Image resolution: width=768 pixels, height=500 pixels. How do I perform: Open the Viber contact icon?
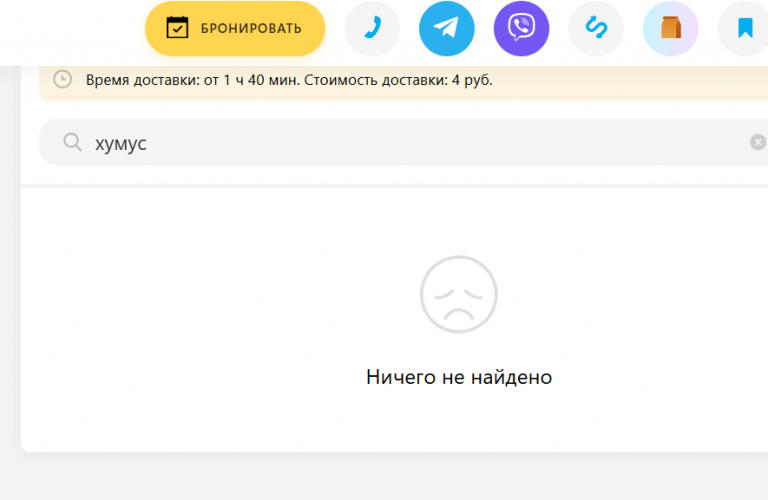click(x=522, y=28)
